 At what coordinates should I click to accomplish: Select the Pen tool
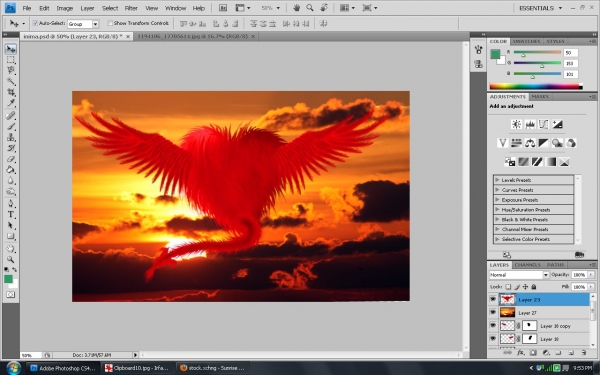11,204
